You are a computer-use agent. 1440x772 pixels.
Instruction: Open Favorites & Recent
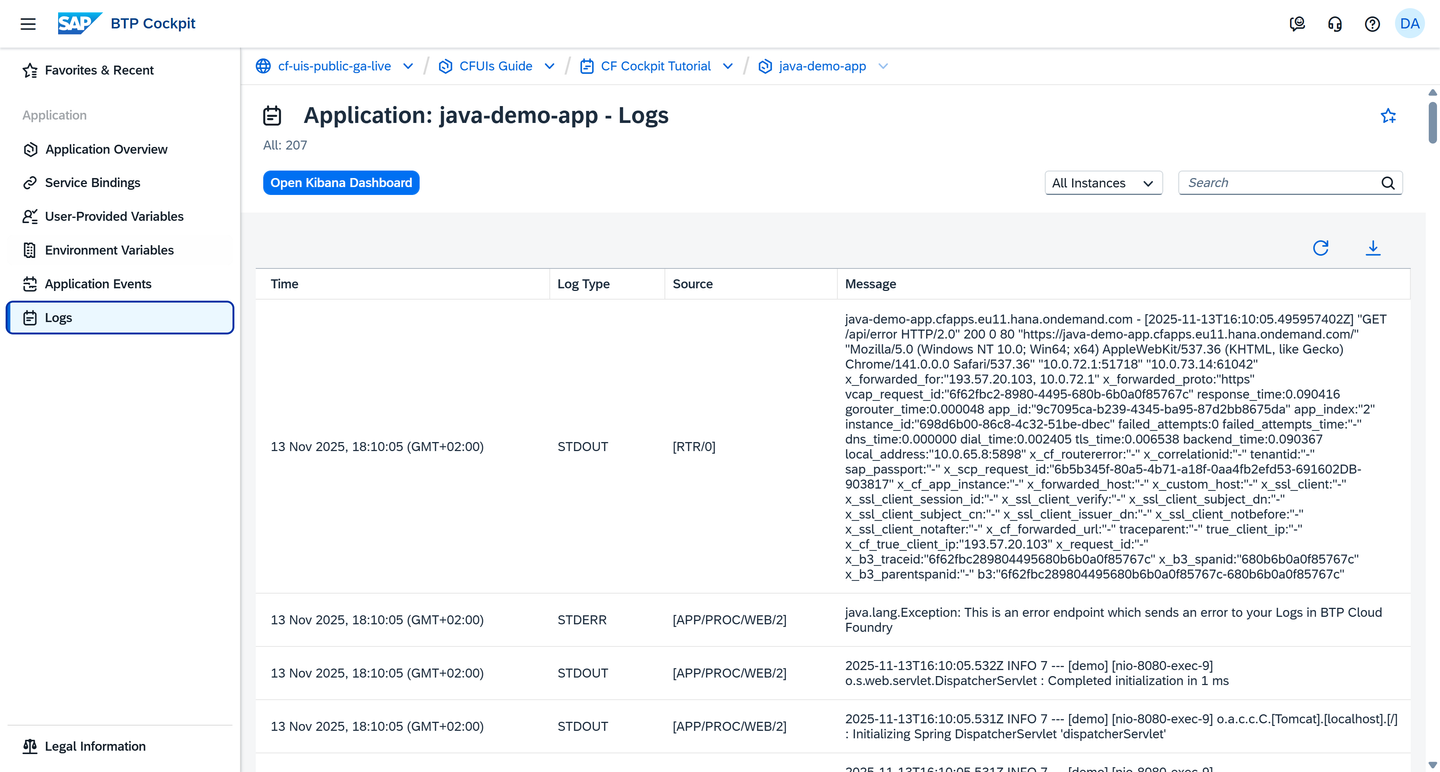[120, 70]
